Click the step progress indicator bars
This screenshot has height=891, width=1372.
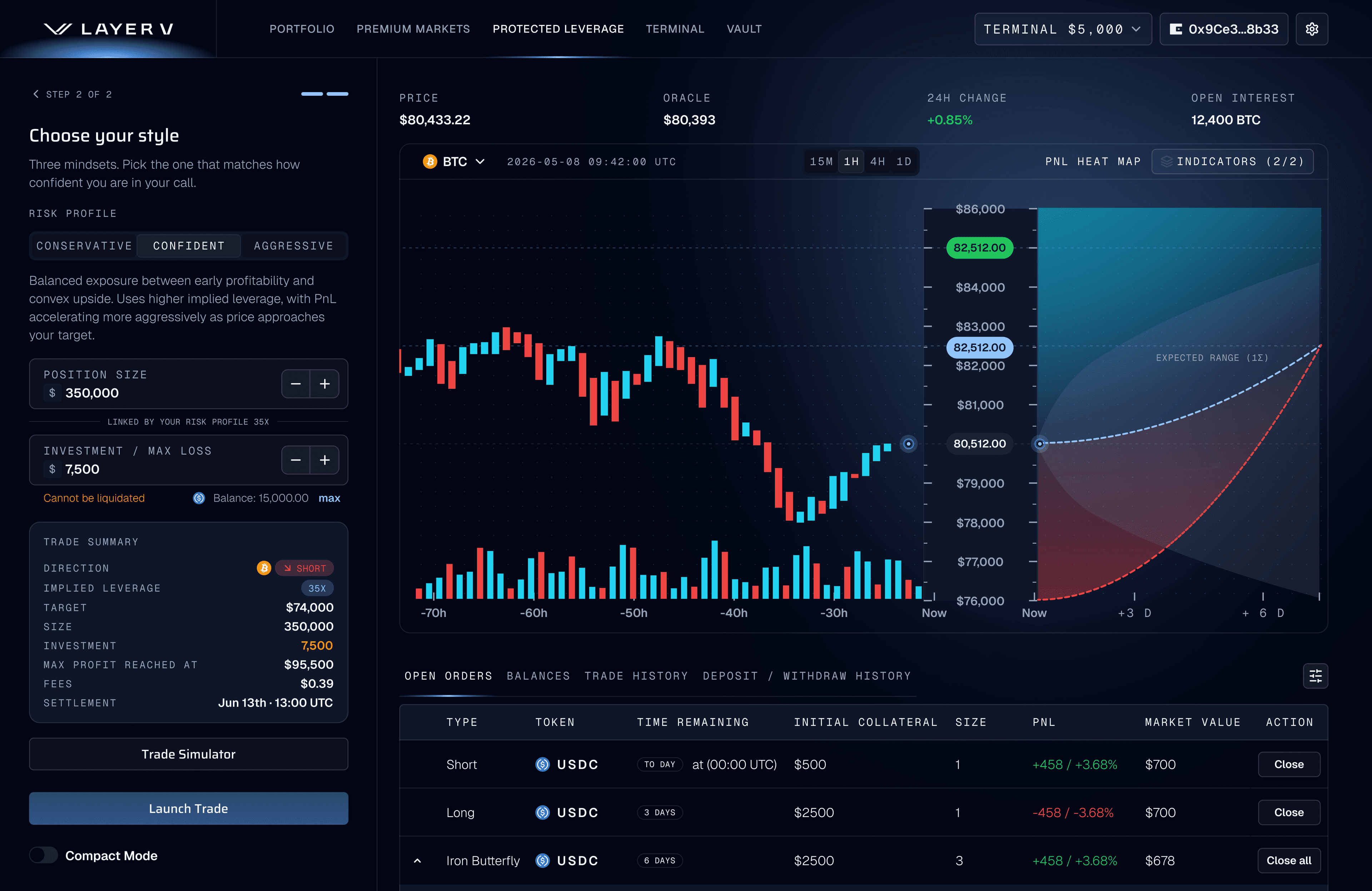point(324,94)
